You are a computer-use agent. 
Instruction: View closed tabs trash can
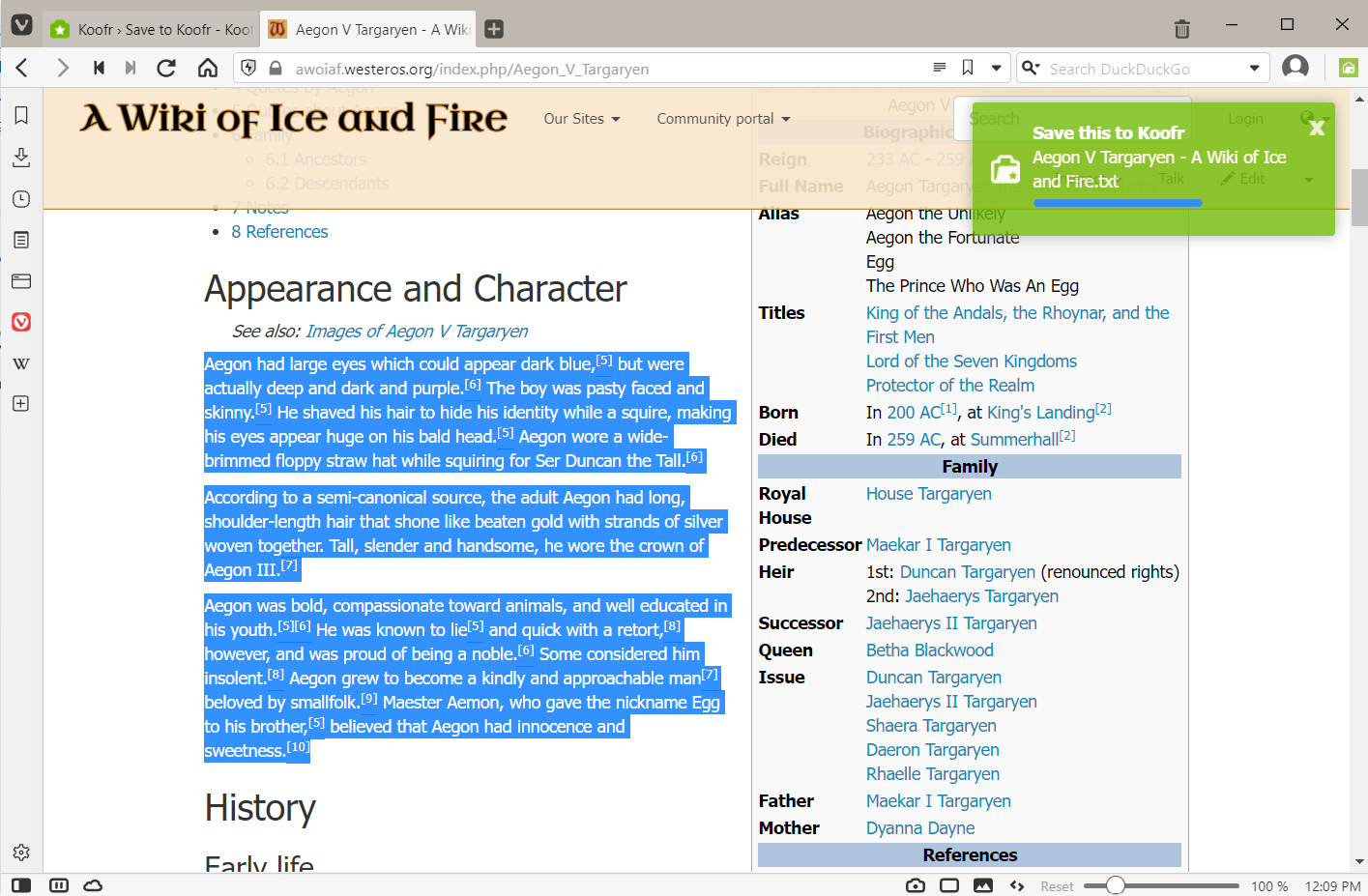pos(1181,29)
